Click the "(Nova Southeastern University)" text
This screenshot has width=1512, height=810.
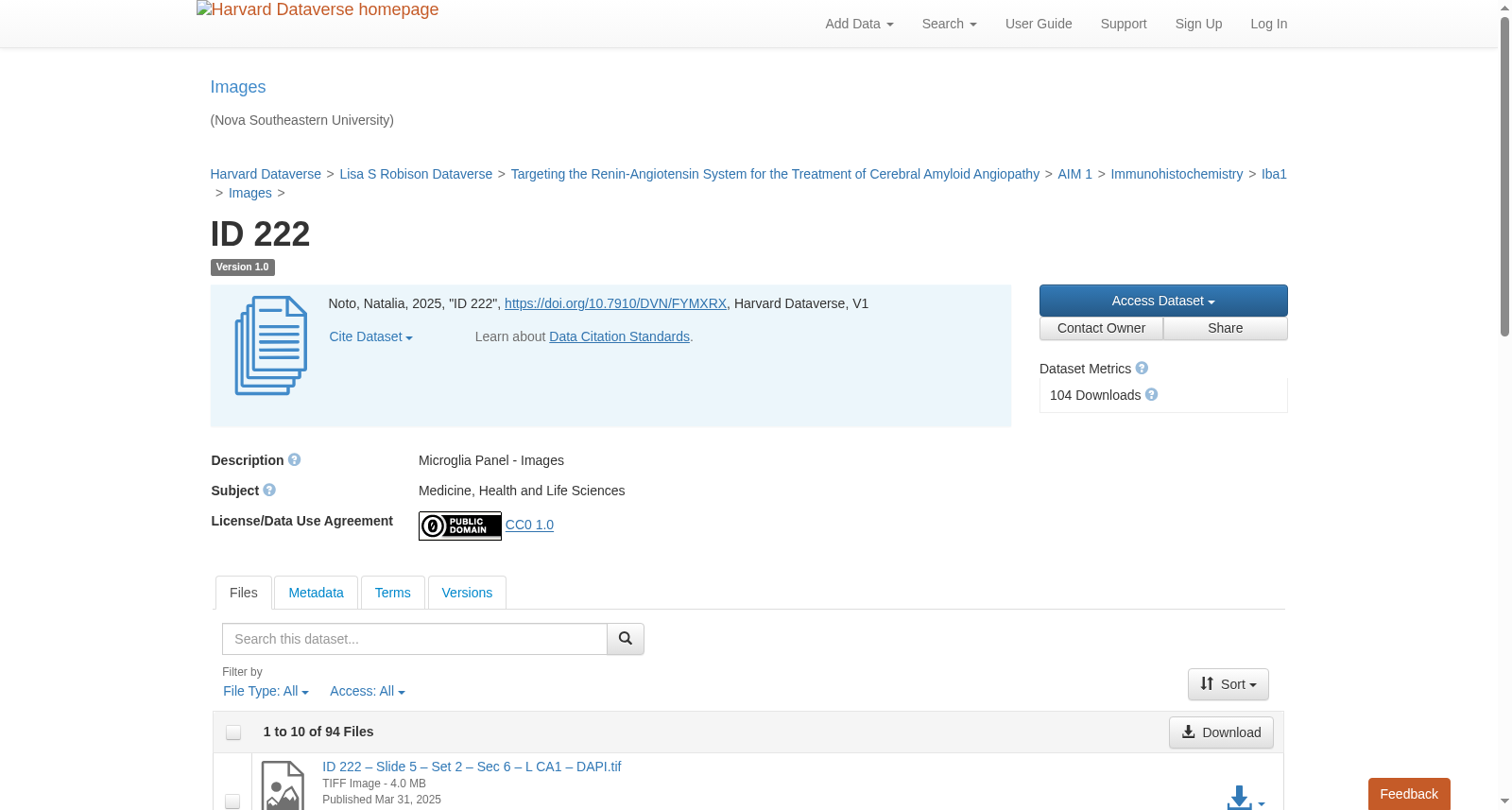pyautogui.click(x=302, y=120)
